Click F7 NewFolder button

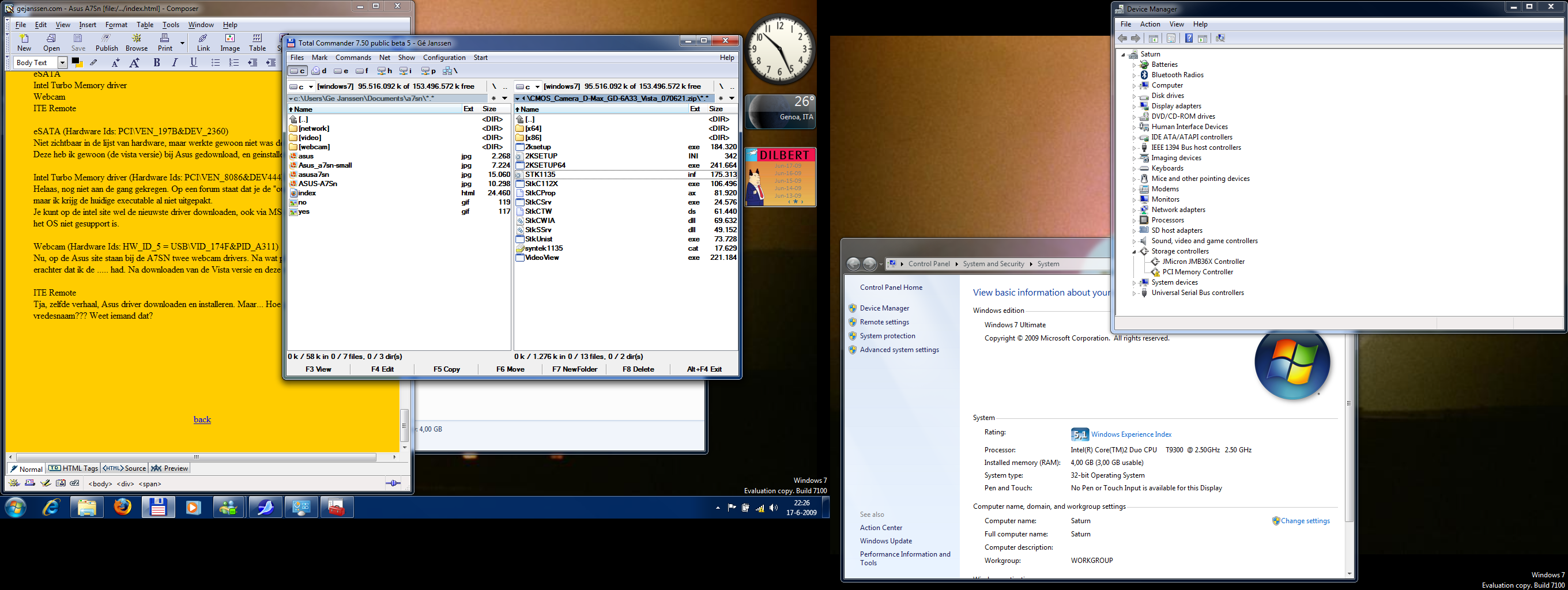(575, 369)
